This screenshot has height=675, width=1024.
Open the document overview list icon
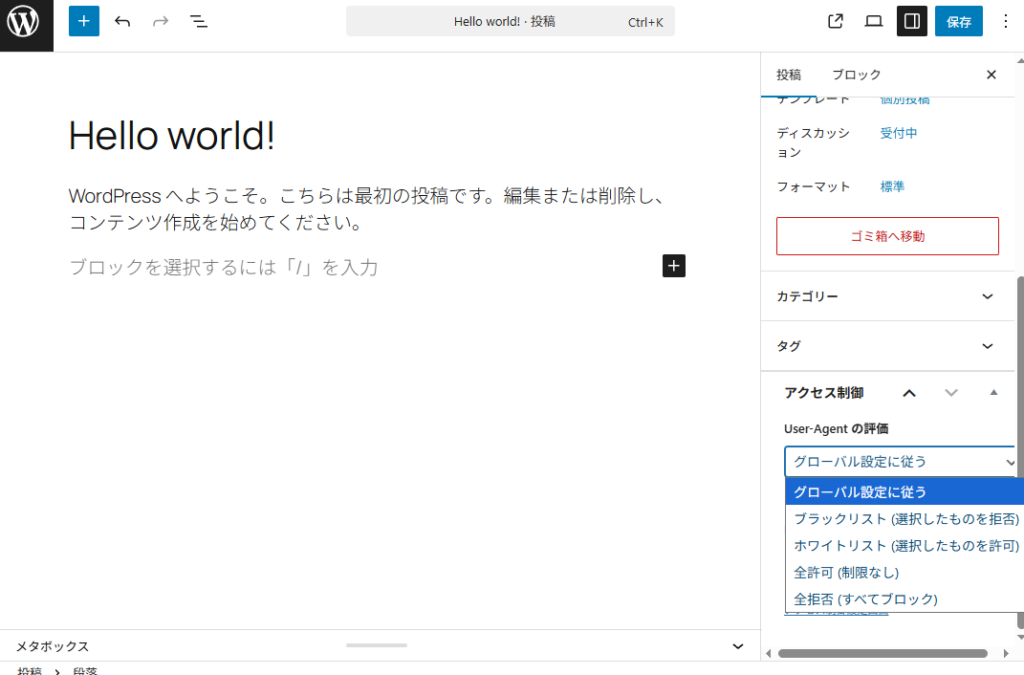pos(199,21)
